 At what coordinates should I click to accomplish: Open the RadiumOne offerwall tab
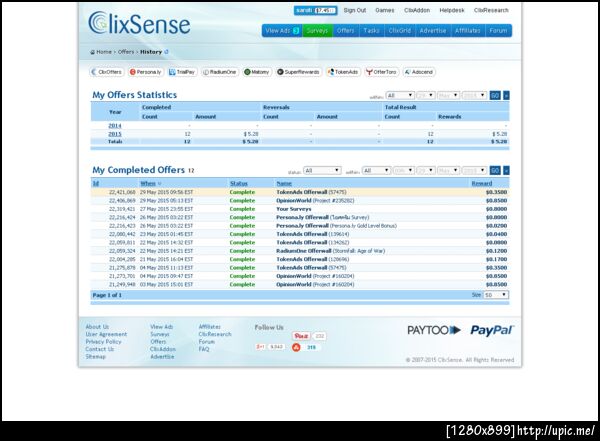click(x=220, y=72)
